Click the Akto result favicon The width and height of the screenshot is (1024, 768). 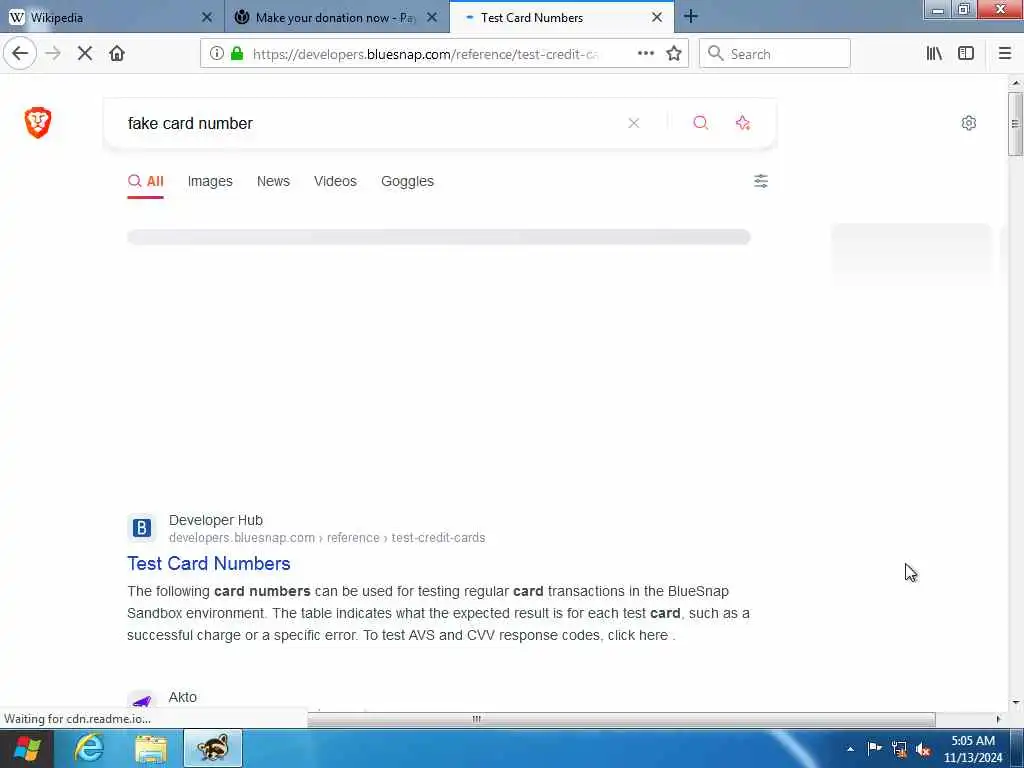pyautogui.click(x=142, y=701)
